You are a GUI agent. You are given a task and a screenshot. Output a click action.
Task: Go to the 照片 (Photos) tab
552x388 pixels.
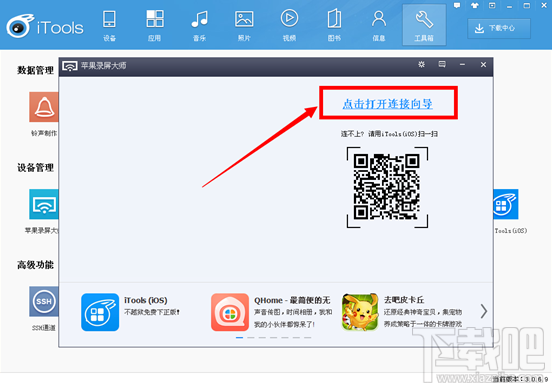point(244,25)
